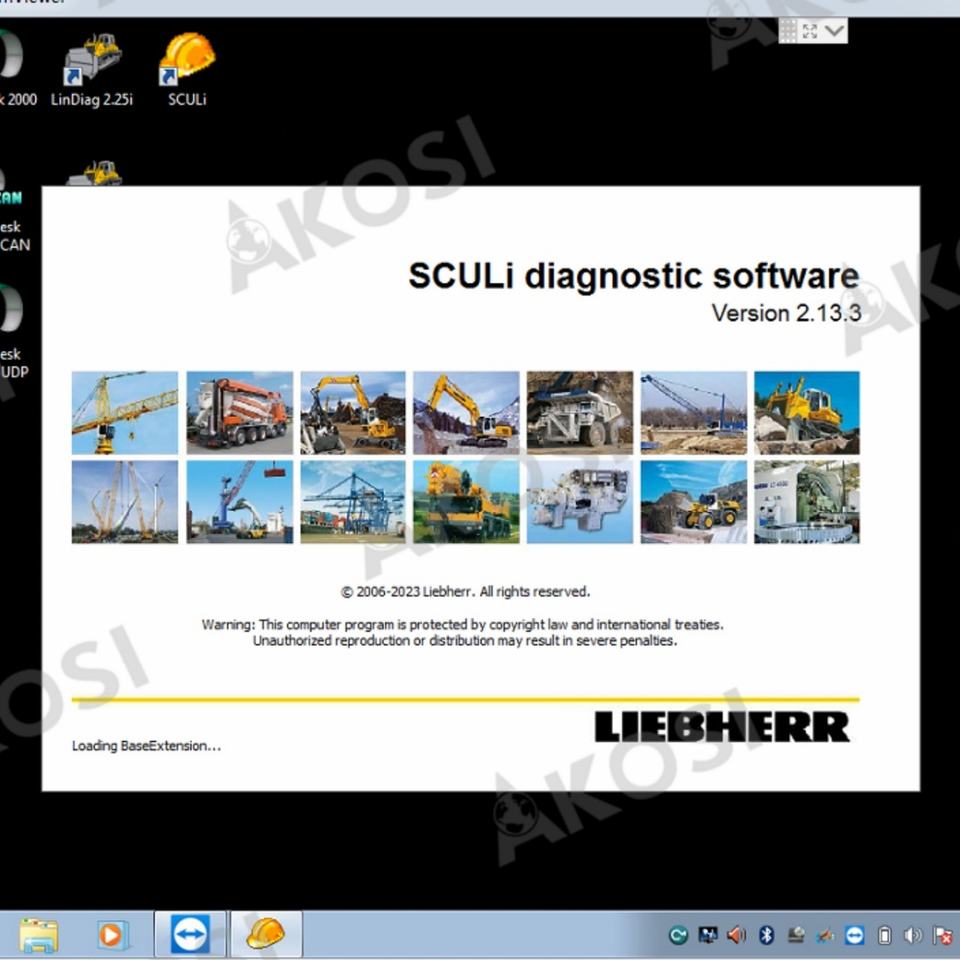The height and width of the screenshot is (960, 960).
Task: Click the green circular-arrow tray icon
Action: pos(678,935)
